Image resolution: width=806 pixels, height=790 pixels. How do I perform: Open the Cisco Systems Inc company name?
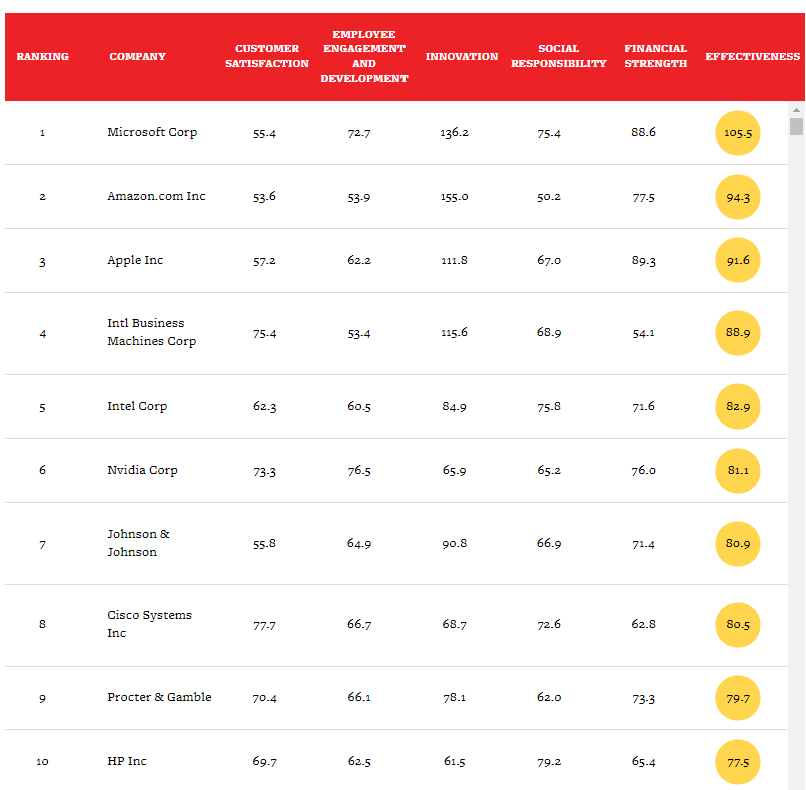(x=149, y=624)
